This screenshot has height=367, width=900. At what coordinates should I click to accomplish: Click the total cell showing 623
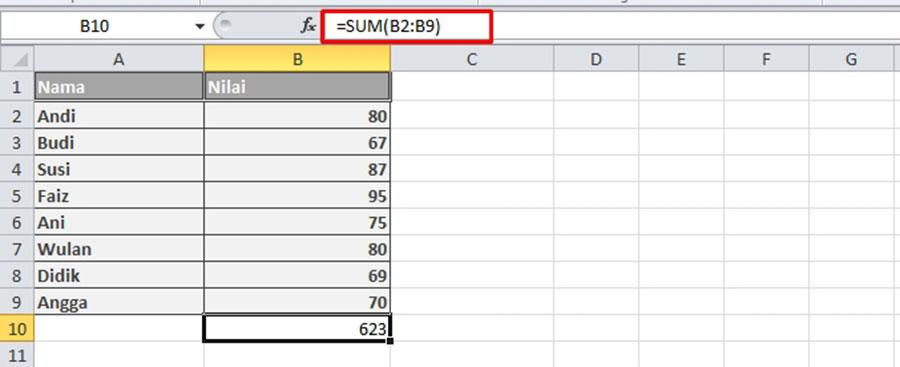click(x=297, y=329)
